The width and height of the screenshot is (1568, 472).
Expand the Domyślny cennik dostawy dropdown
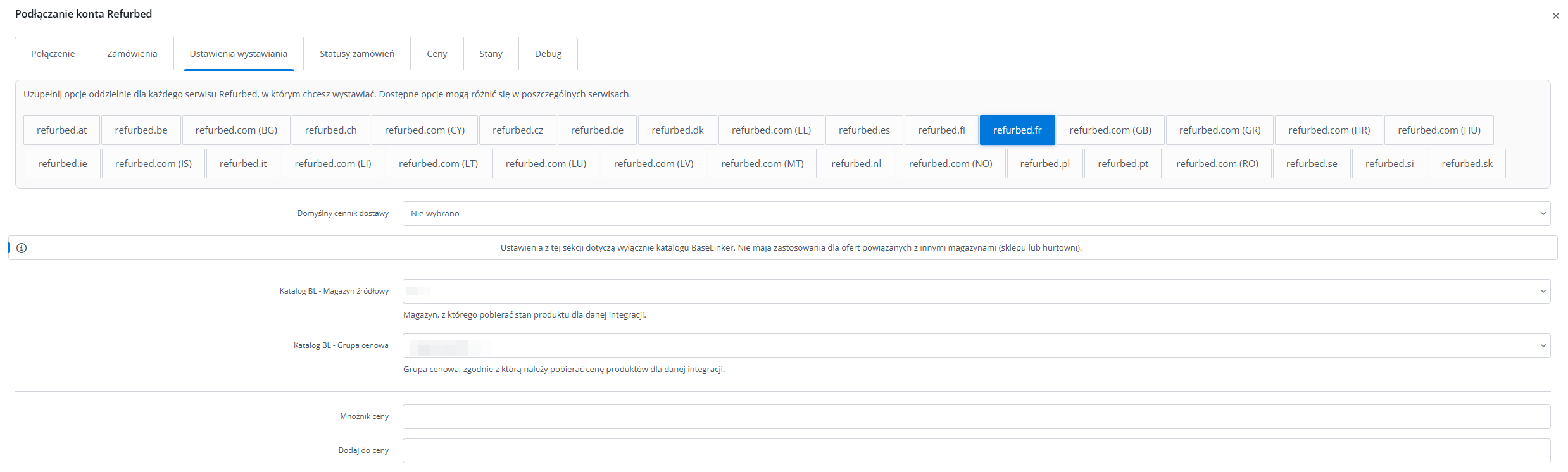pos(976,214)
